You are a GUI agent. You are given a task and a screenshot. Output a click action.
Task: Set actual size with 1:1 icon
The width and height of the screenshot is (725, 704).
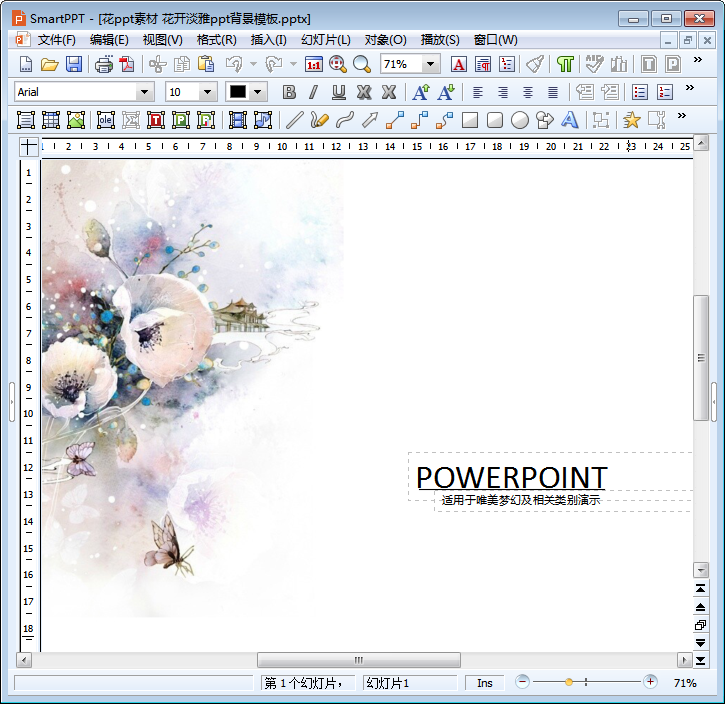pos(314,64)
